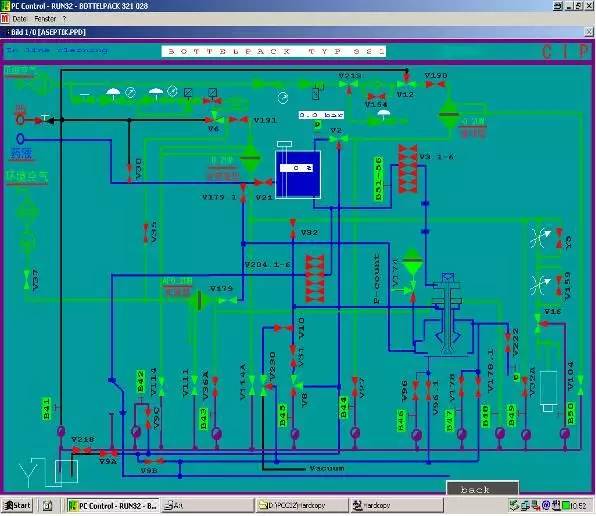Image resolution: width=596 pixels, height=516 pixels.
Task: Select the V8 three-way valve
Action: pos(295,385)
